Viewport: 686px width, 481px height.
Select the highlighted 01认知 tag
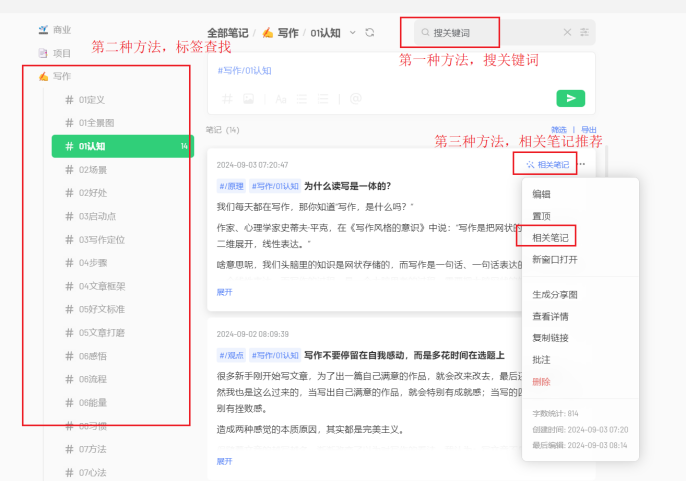[x=122, y=146]
